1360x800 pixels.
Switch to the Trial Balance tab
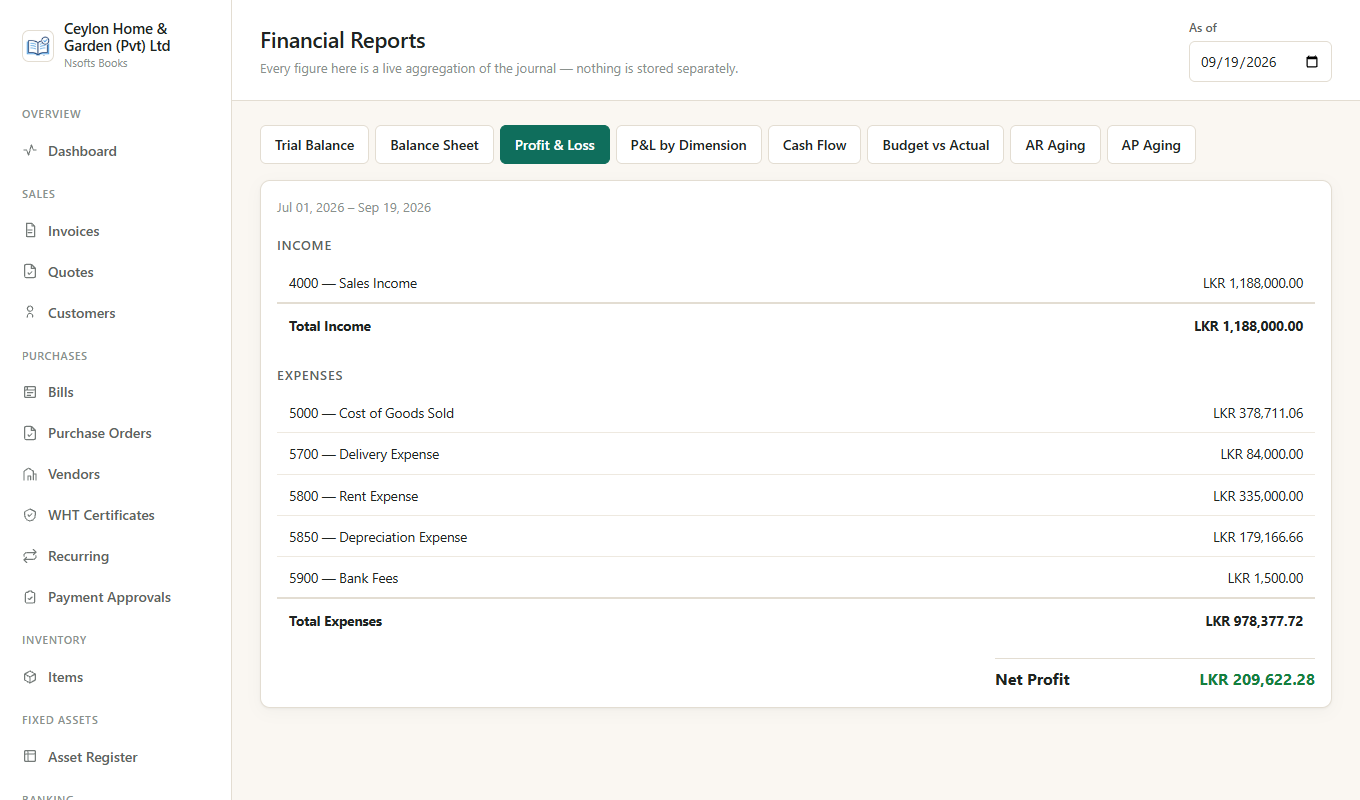(x=314, y=145)
